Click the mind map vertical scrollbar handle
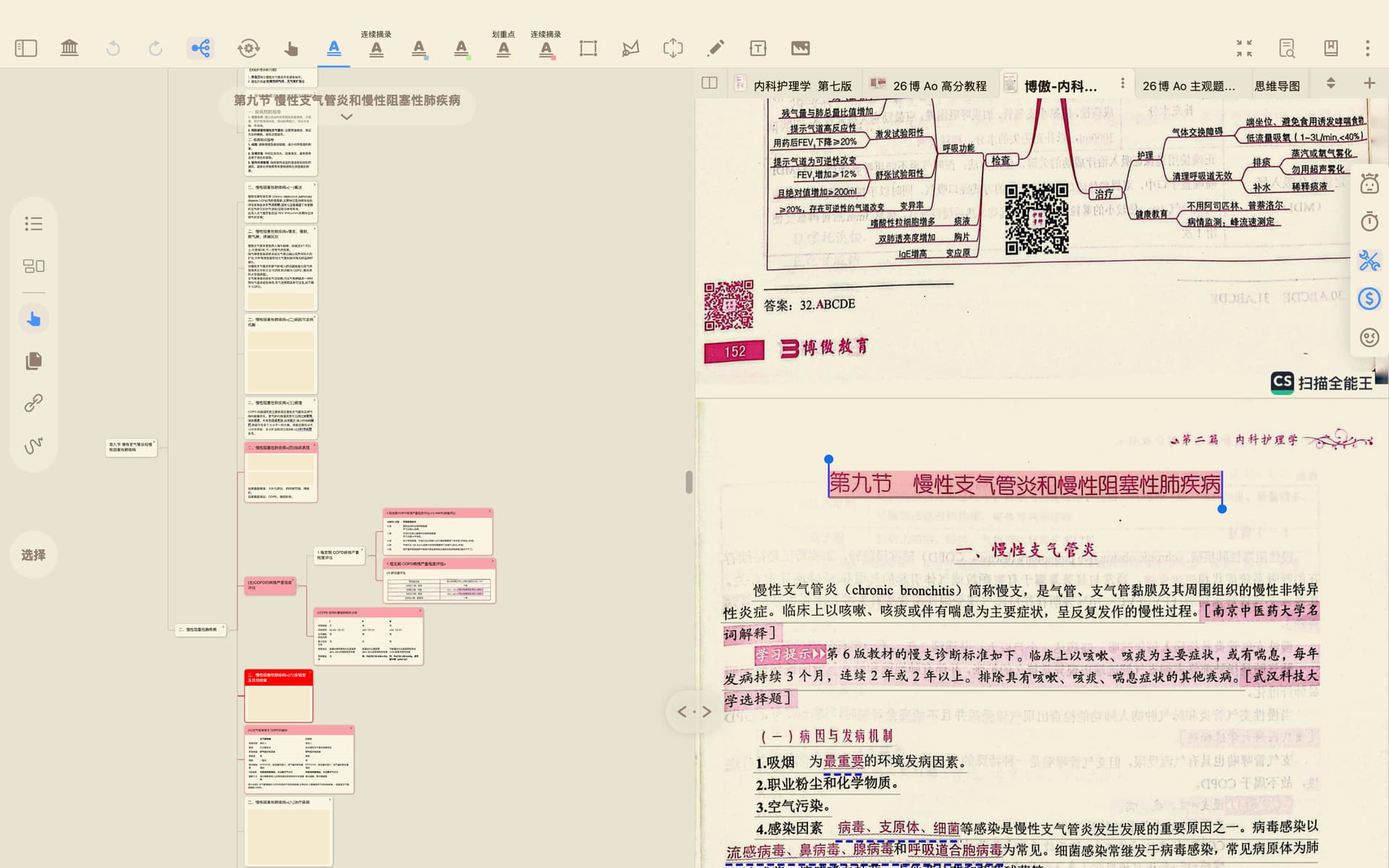Viewport: 1389px width, 868px height. 689,482
